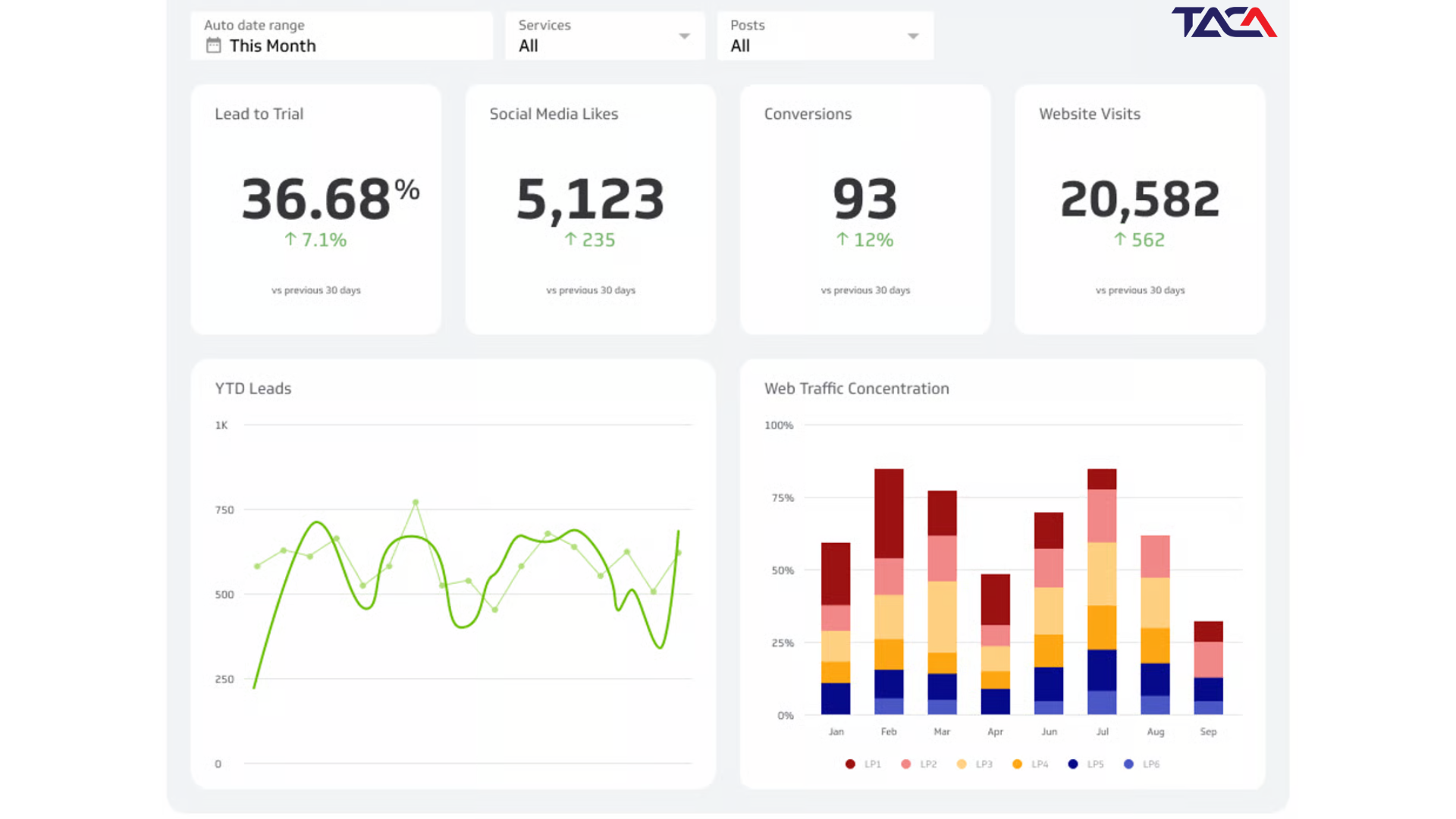Select the Website Visits card title
The height and width of the screenshot is (819, 1456).
[1090, 114]
